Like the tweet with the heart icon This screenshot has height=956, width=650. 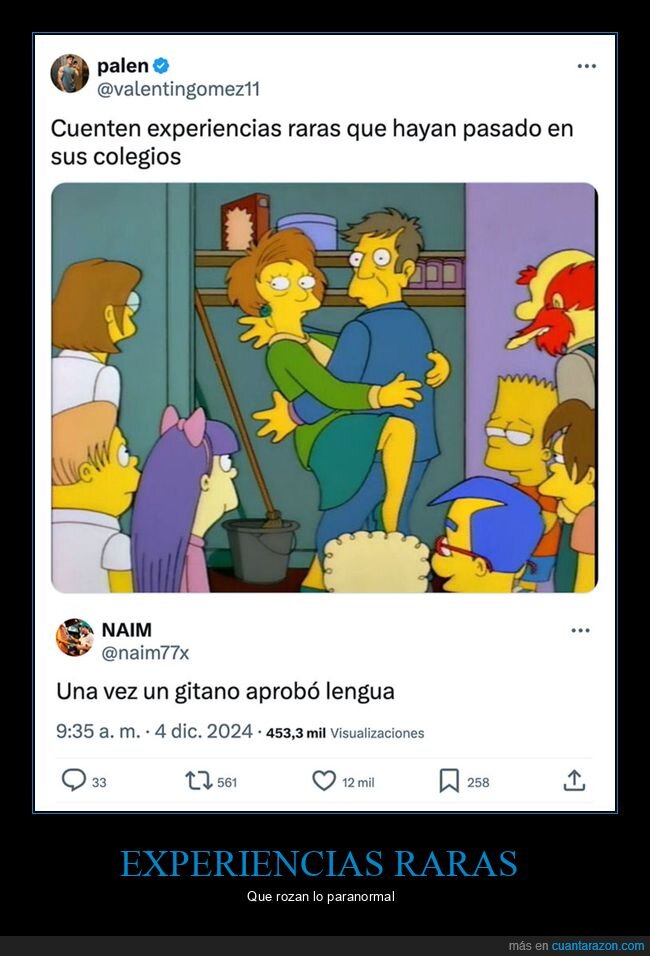[324, 780]
